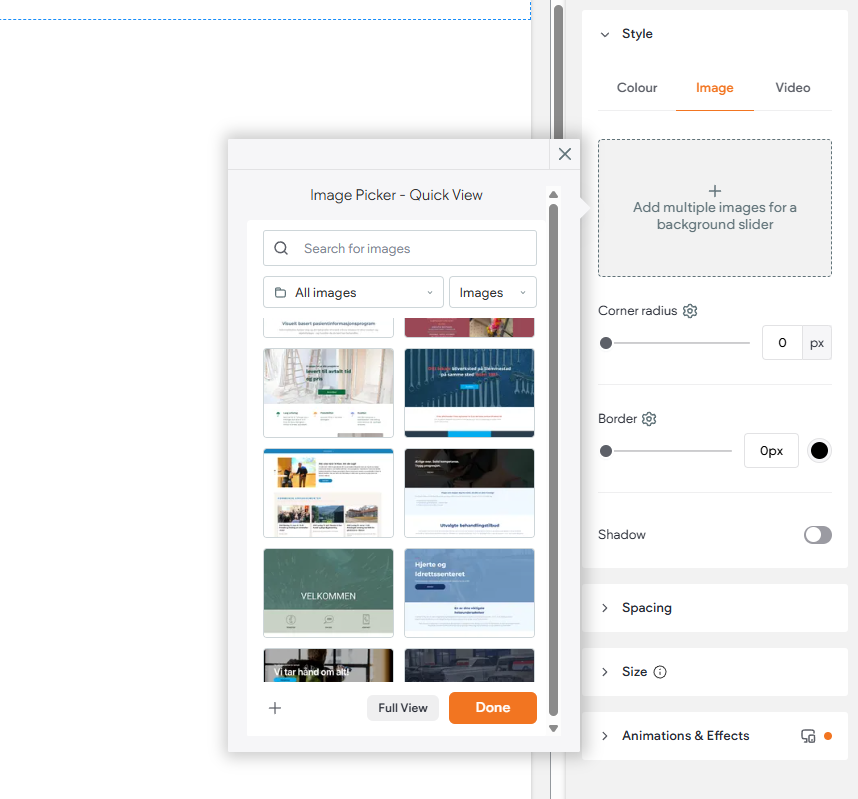Viewport: 858px width, 799px height.
Task: Collapse the Style section
Action: point(605,34)
